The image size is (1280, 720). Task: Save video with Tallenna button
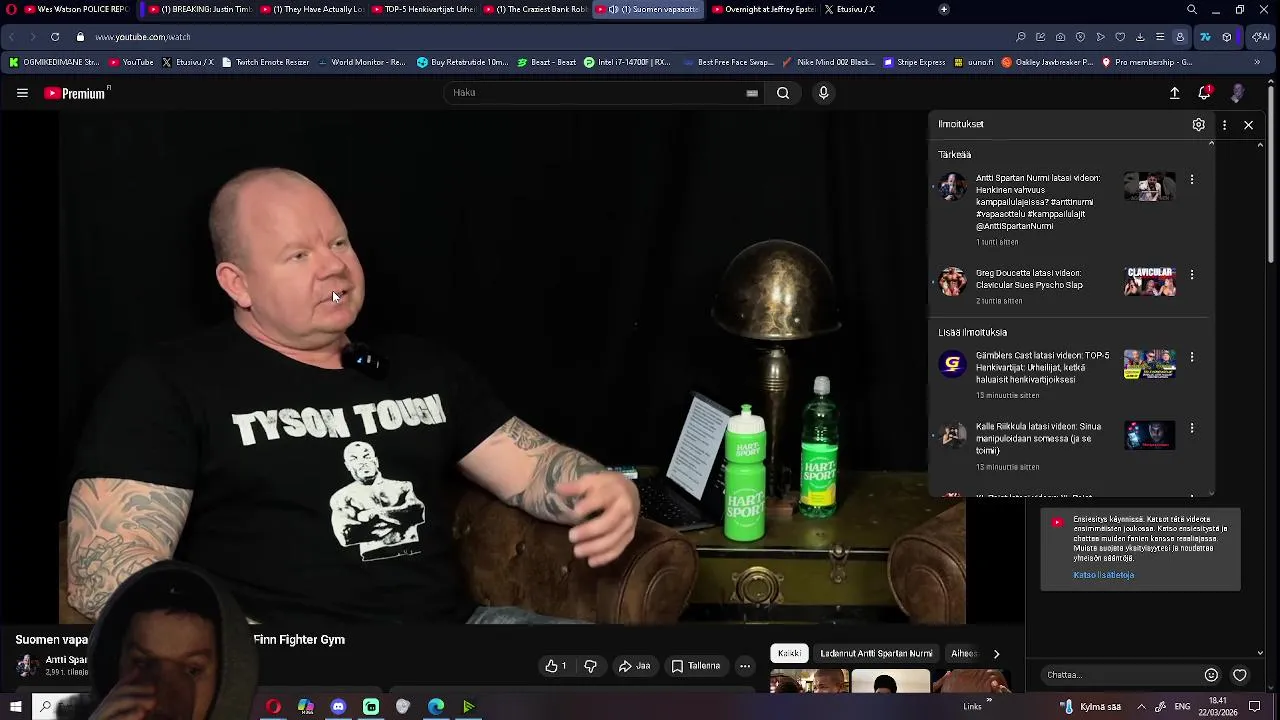pyautogui.click(x=695, y=666)
